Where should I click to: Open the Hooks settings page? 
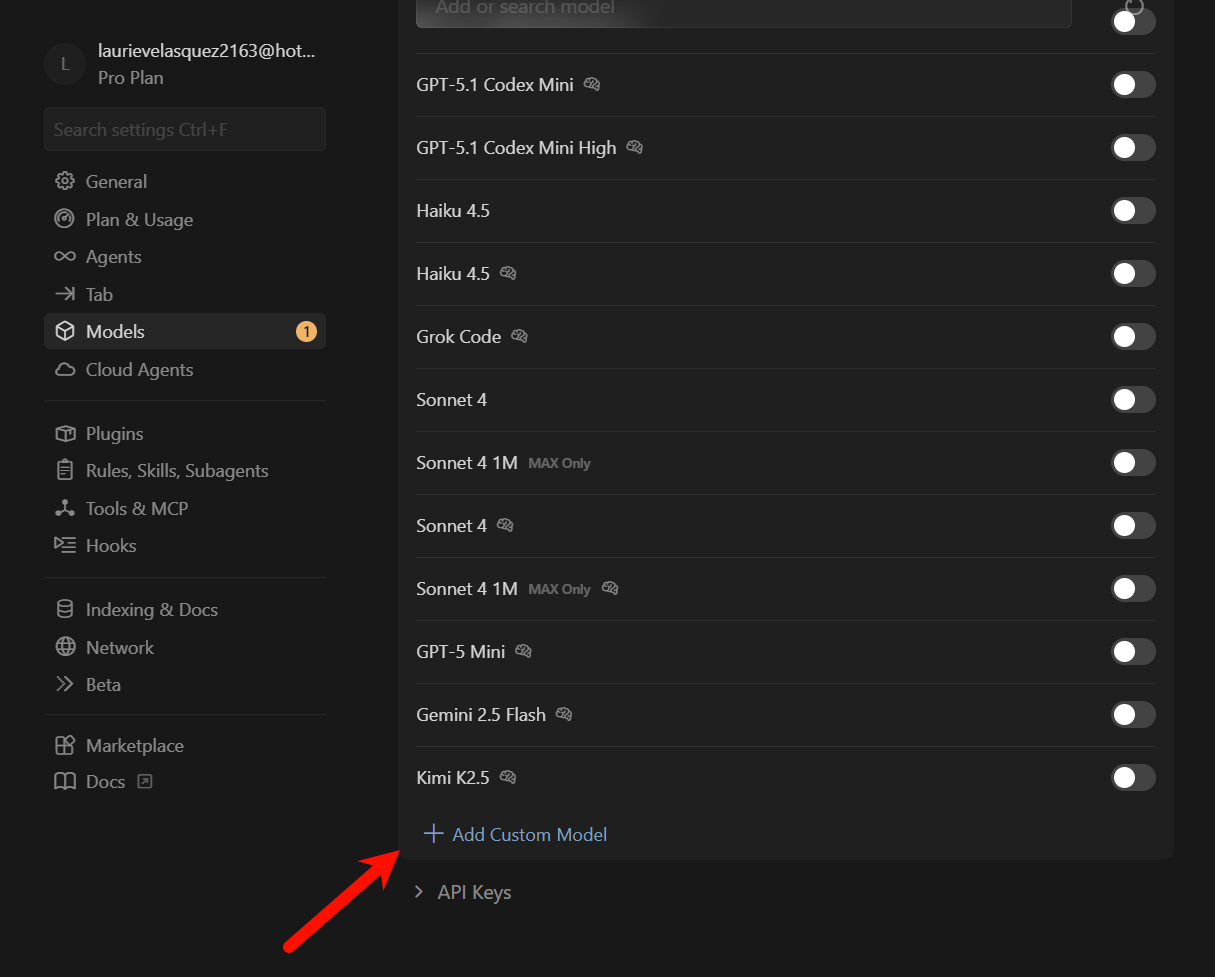click(185, 545)
